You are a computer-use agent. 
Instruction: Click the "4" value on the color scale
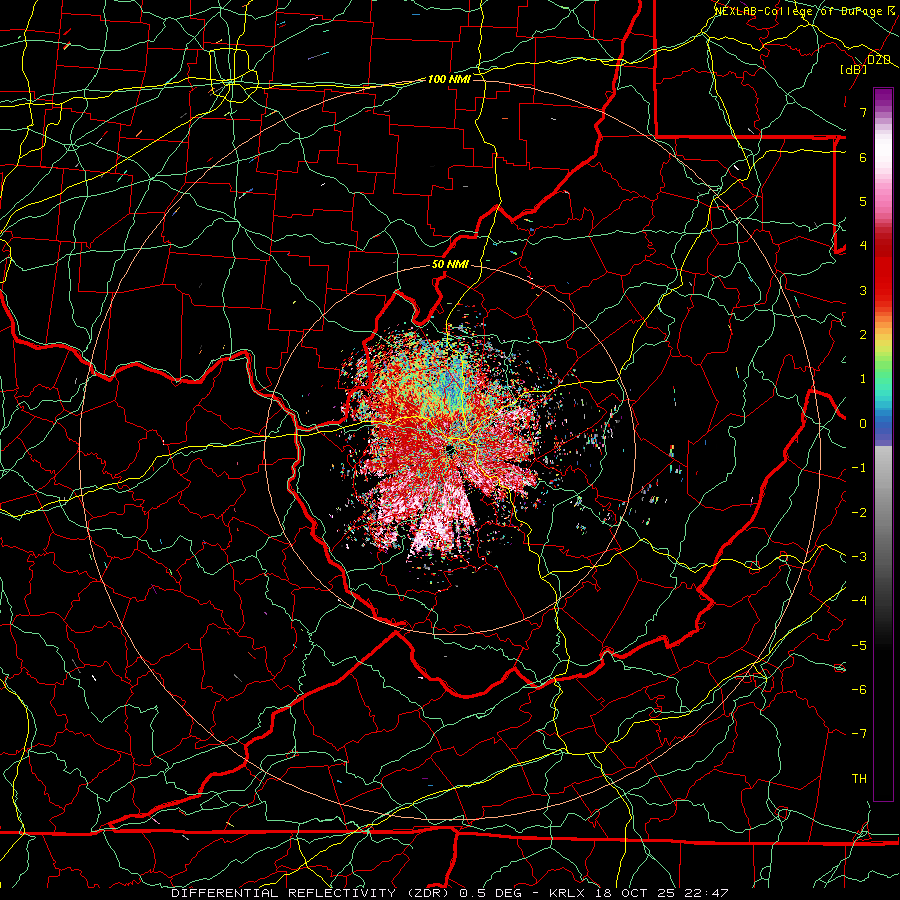(863, 246)
